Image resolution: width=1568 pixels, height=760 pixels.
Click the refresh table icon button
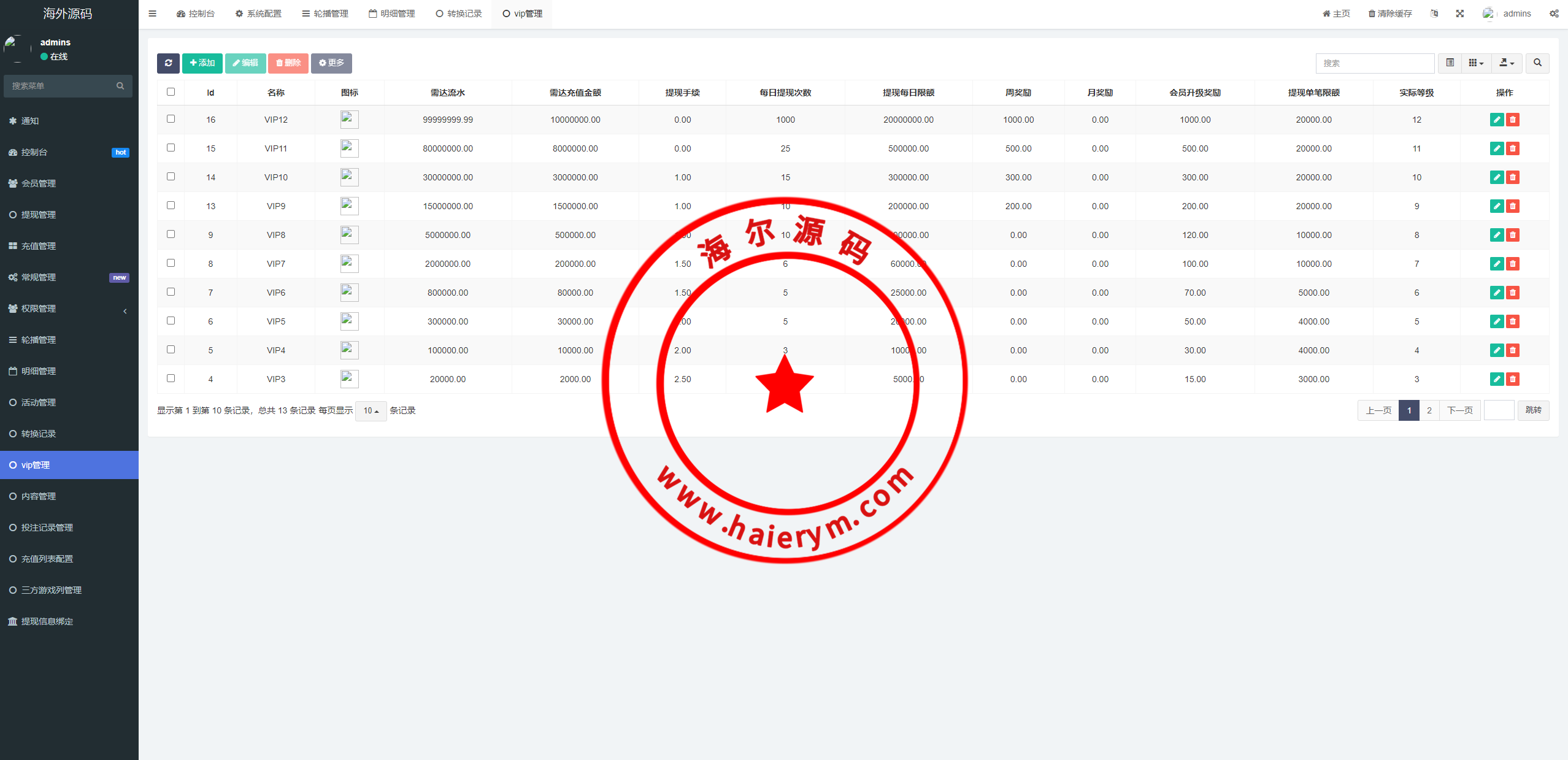tap(168, 63)
